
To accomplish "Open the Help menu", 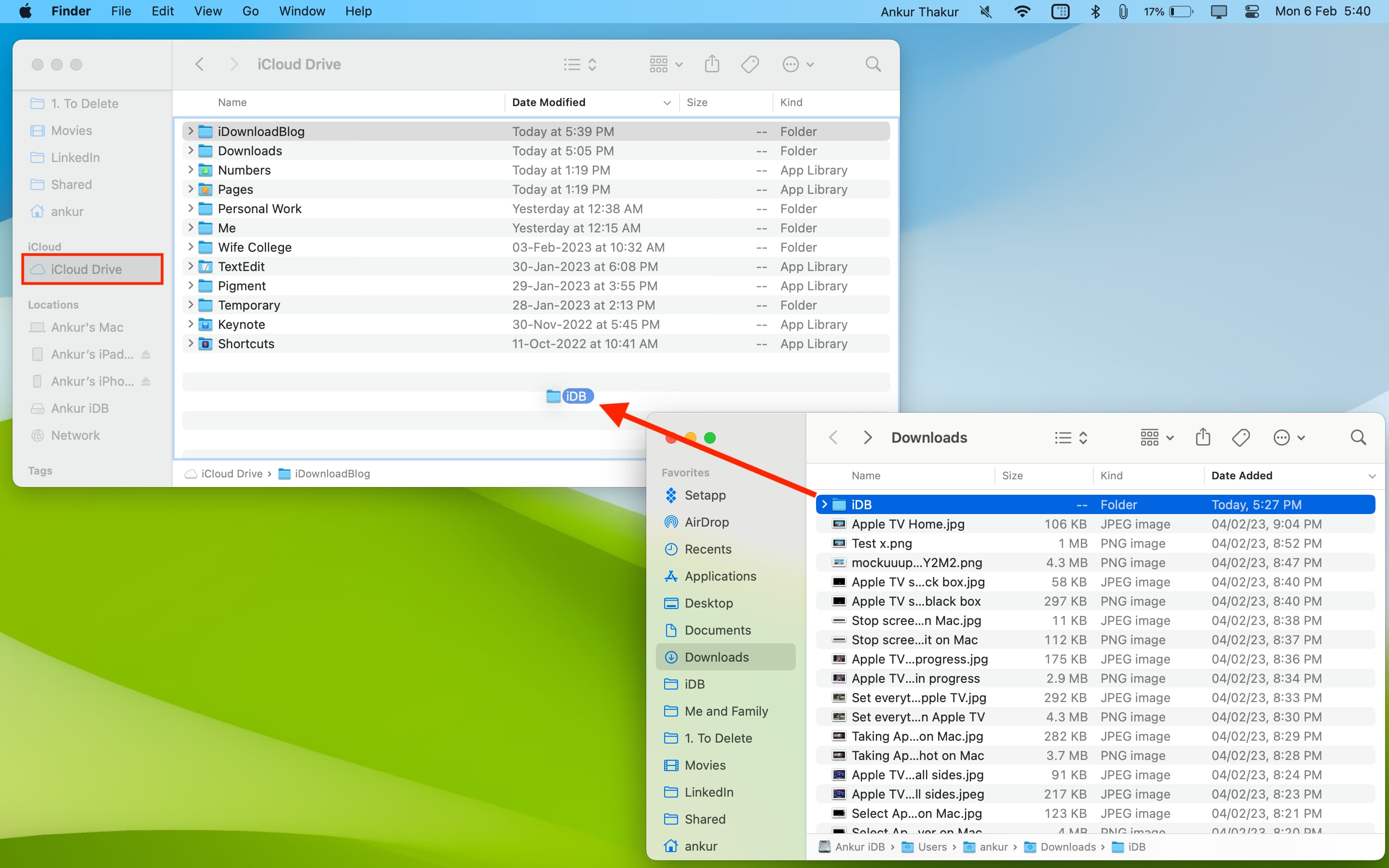I will 358,12.
